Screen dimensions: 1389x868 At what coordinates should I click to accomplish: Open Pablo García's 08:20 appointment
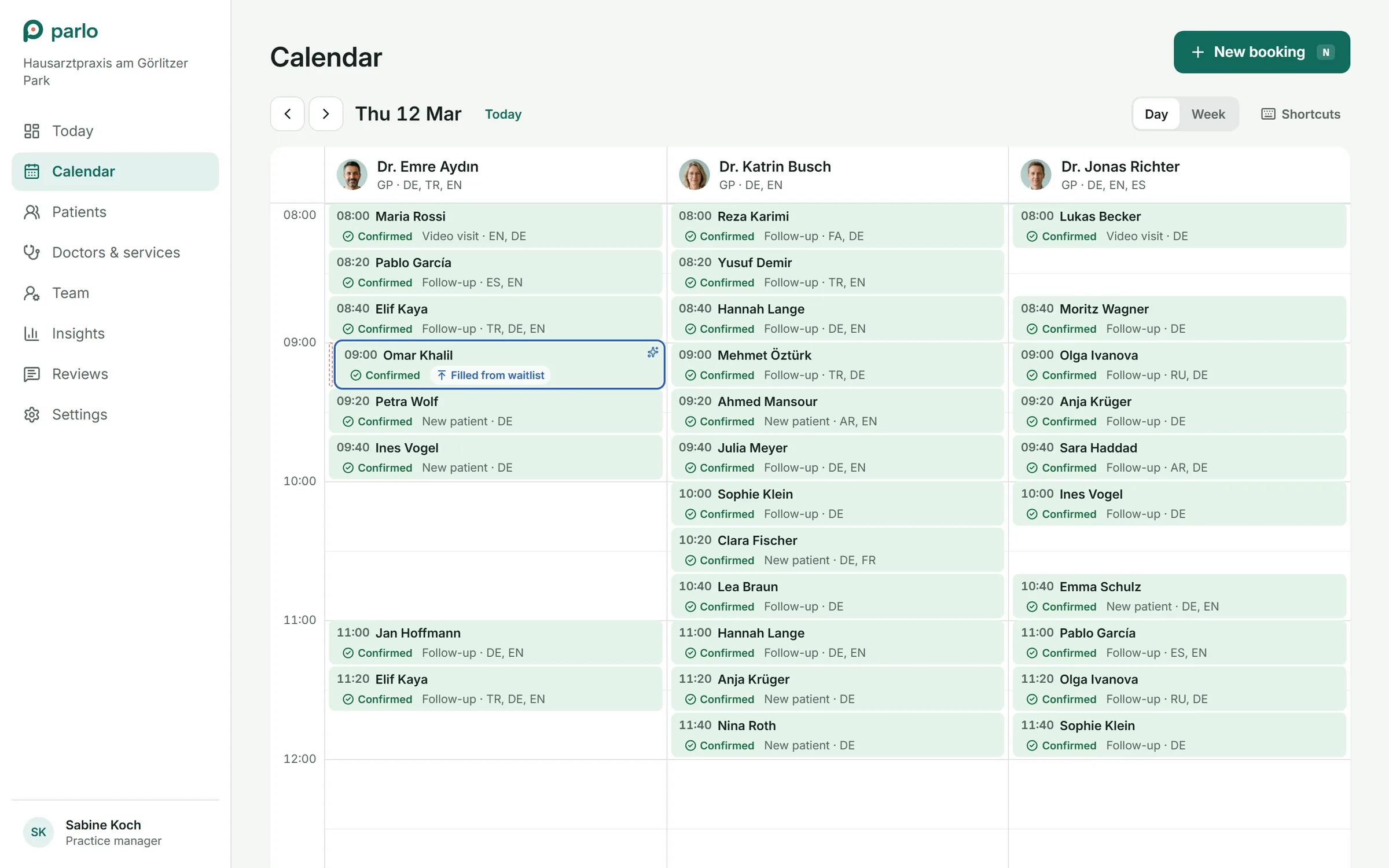(495, 272)
